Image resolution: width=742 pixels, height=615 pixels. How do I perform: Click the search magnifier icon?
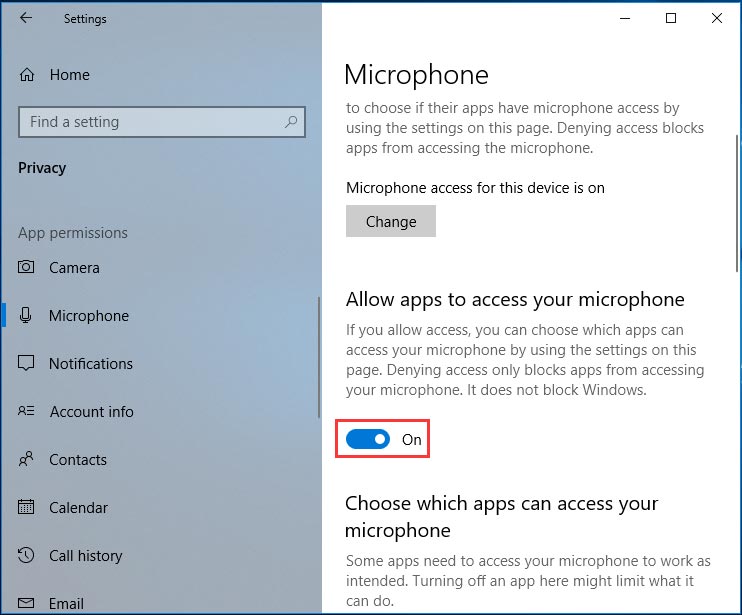click(291, 122)
